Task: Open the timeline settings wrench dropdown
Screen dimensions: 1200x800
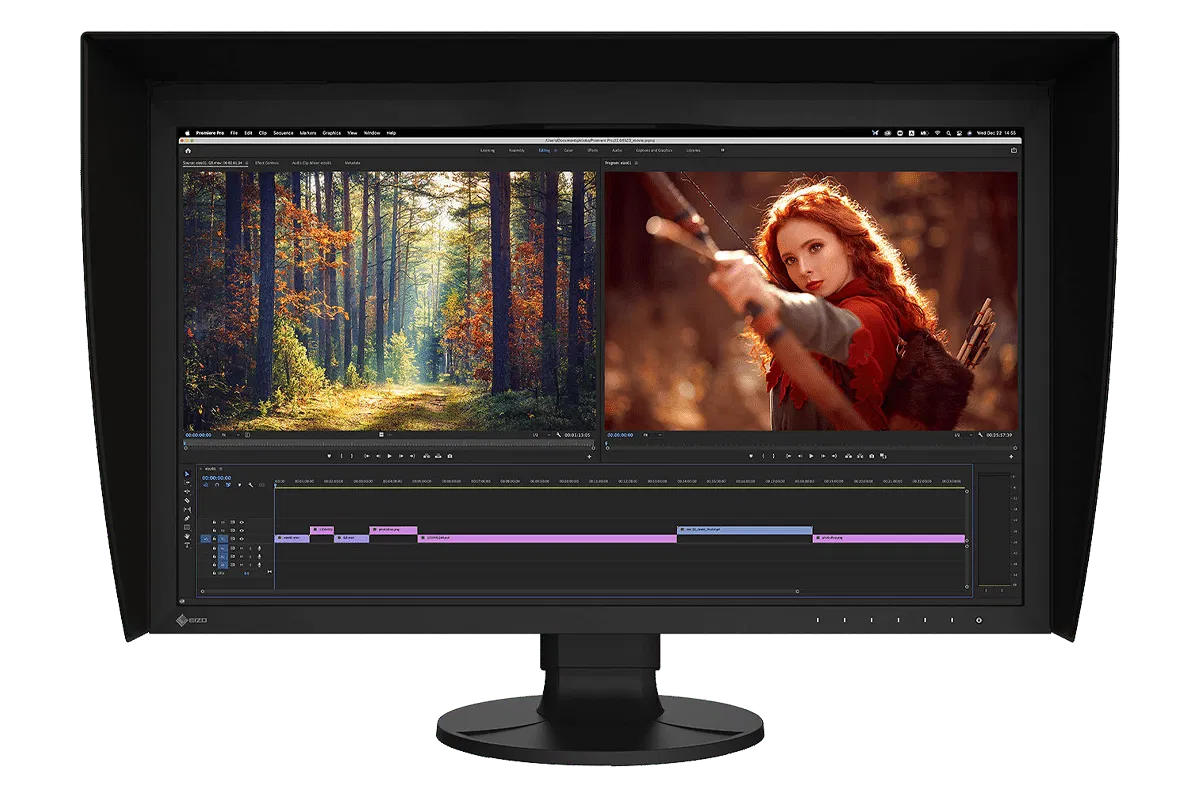Action: tap(251, 485)
